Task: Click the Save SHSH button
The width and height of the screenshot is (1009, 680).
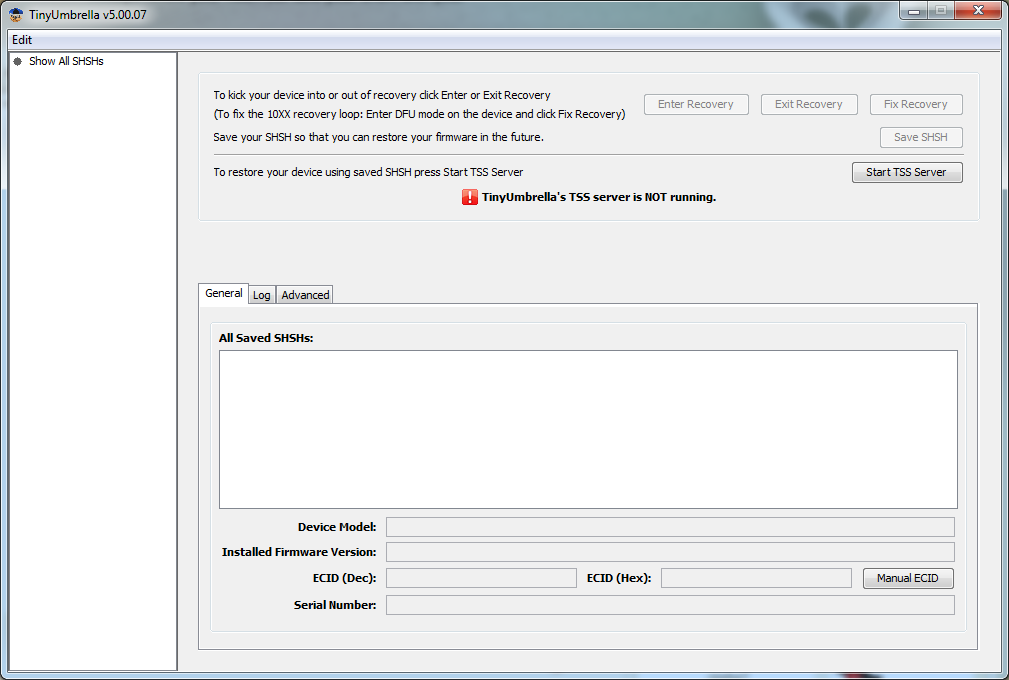Action: point(921,137)
